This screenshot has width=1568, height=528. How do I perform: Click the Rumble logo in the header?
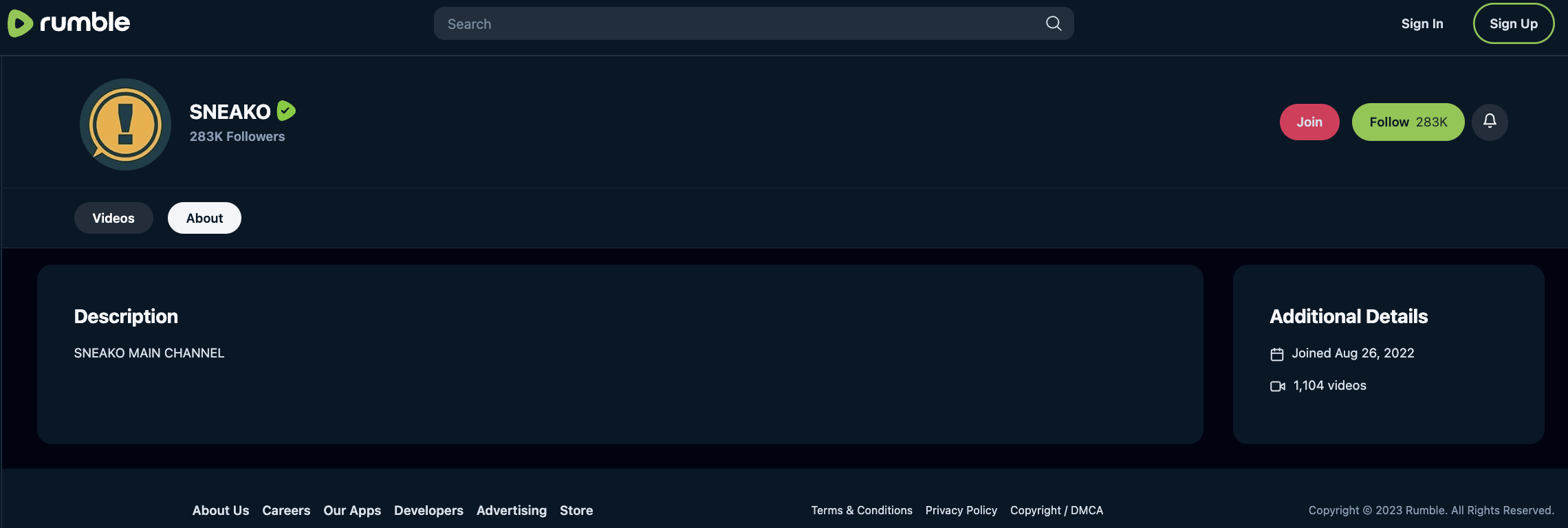69,23
